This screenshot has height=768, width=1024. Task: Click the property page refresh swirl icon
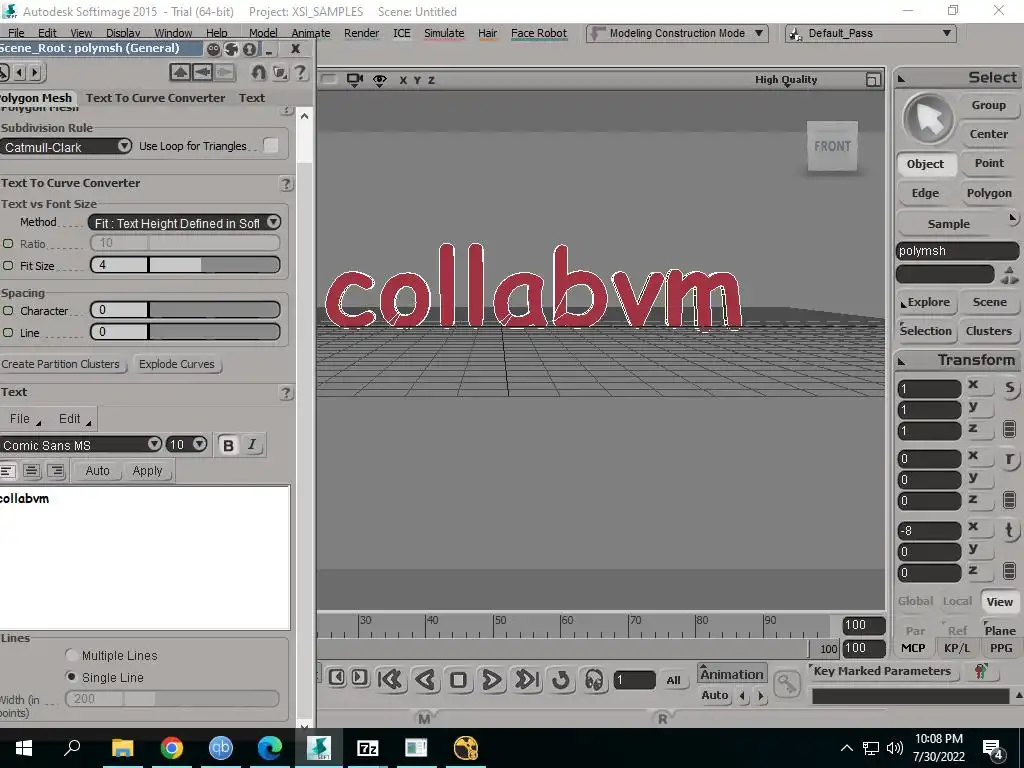(x=231, y=49)
